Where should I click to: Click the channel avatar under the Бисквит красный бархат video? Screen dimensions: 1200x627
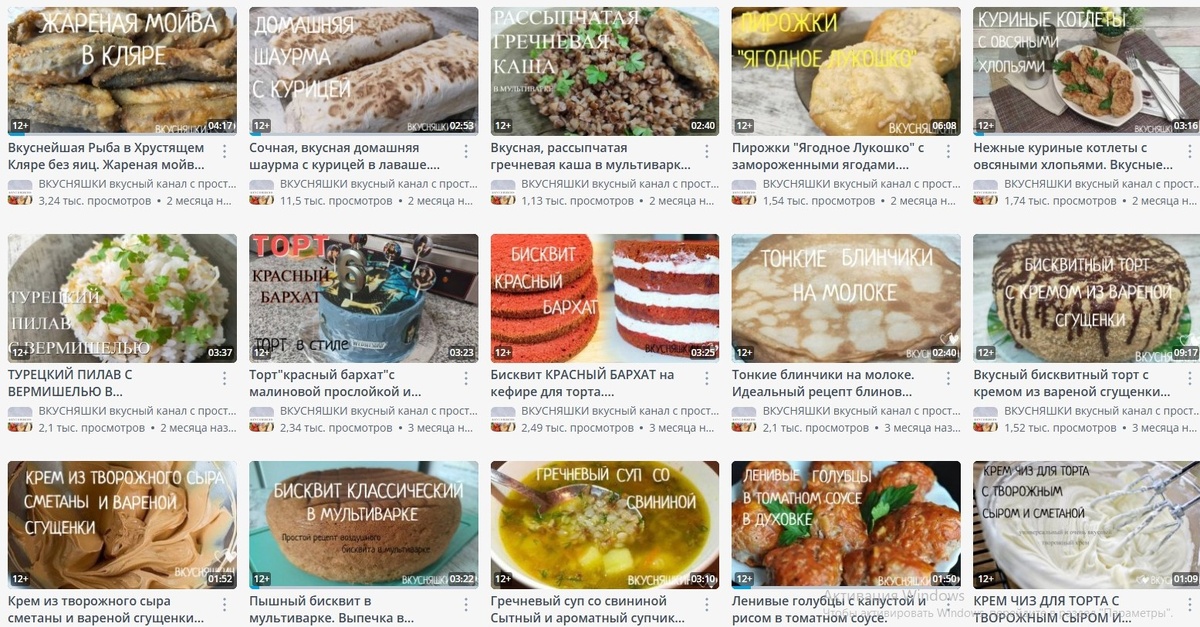click(x=503, y=419)
